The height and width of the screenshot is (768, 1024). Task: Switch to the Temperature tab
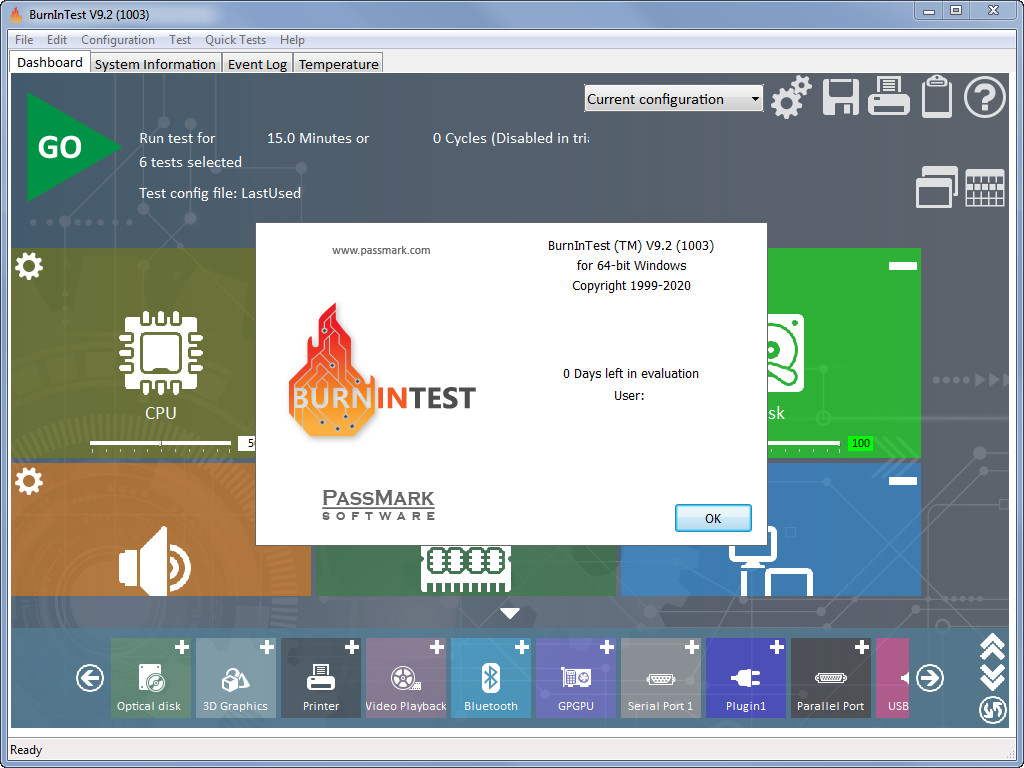pos(338,64)
